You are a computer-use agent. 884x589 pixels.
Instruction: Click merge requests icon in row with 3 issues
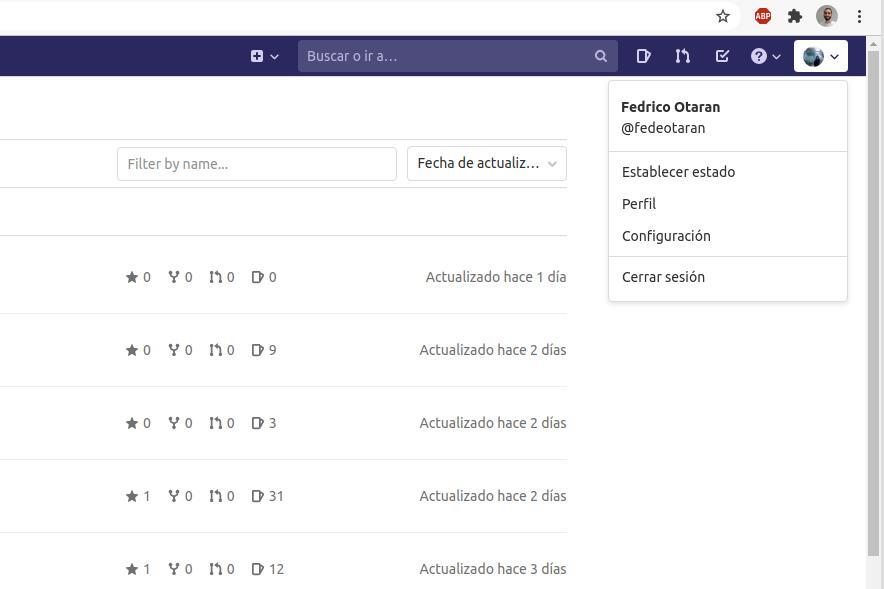click(x=215, y=423)
